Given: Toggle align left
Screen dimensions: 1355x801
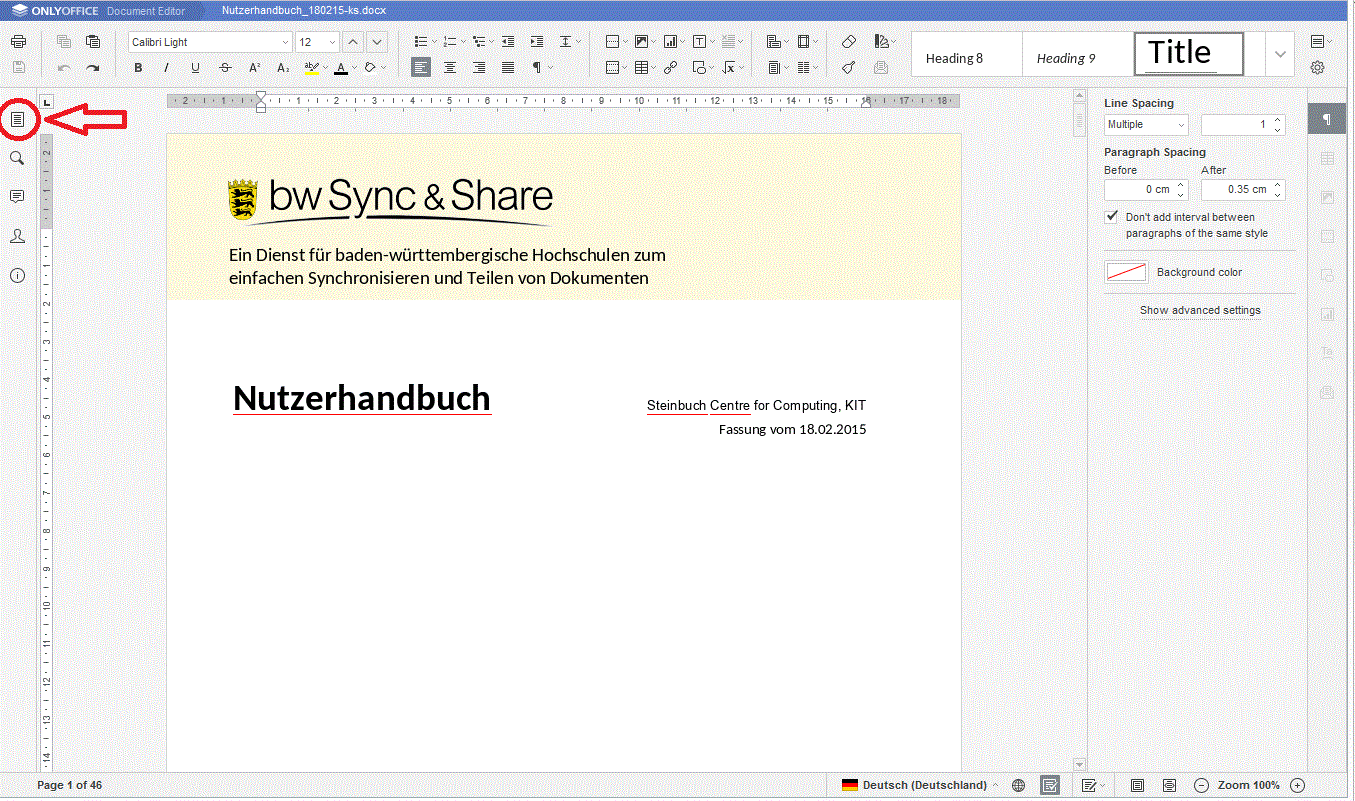Looking at the screenshot, I should point(421,68).
